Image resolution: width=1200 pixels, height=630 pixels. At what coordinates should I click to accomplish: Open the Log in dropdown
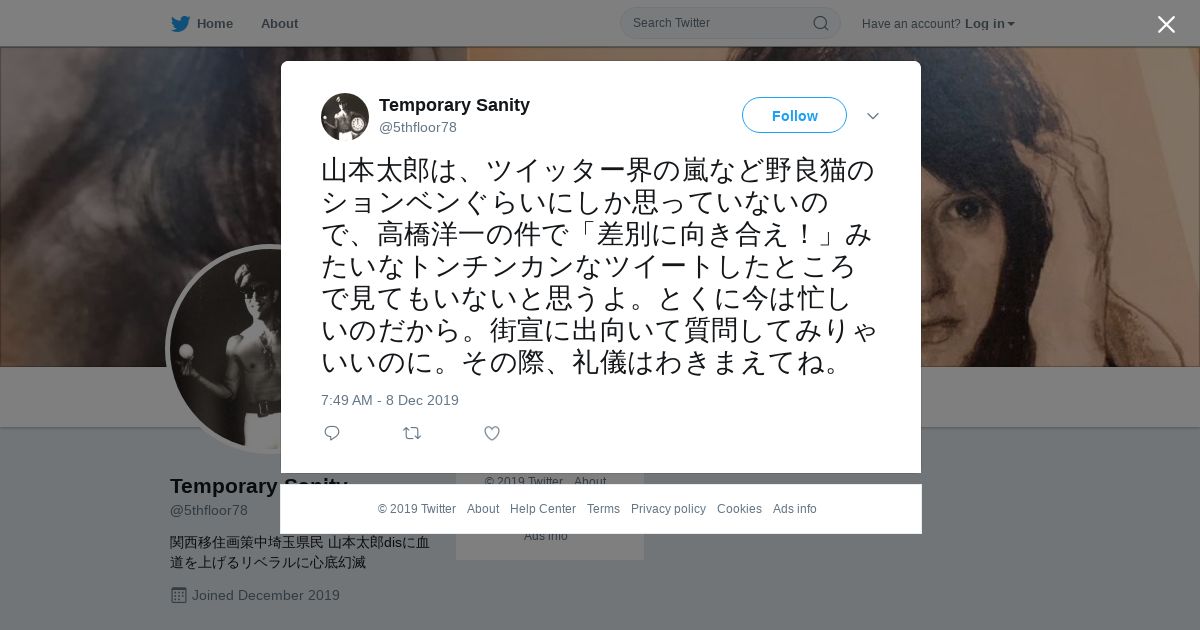pyautogui.click(x=989, y=23)
